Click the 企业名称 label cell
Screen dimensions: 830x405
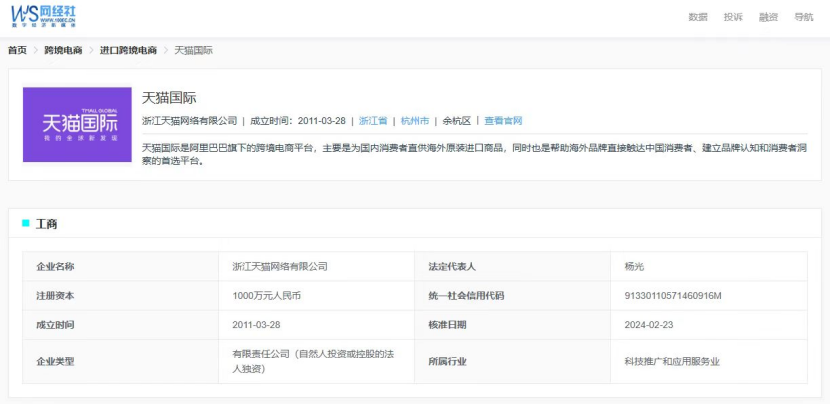point(121,266)
